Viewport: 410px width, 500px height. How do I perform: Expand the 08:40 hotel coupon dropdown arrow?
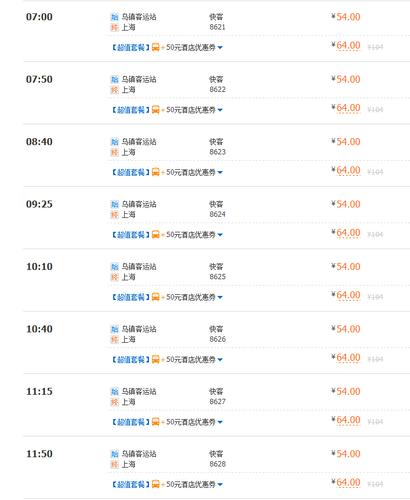220,173
